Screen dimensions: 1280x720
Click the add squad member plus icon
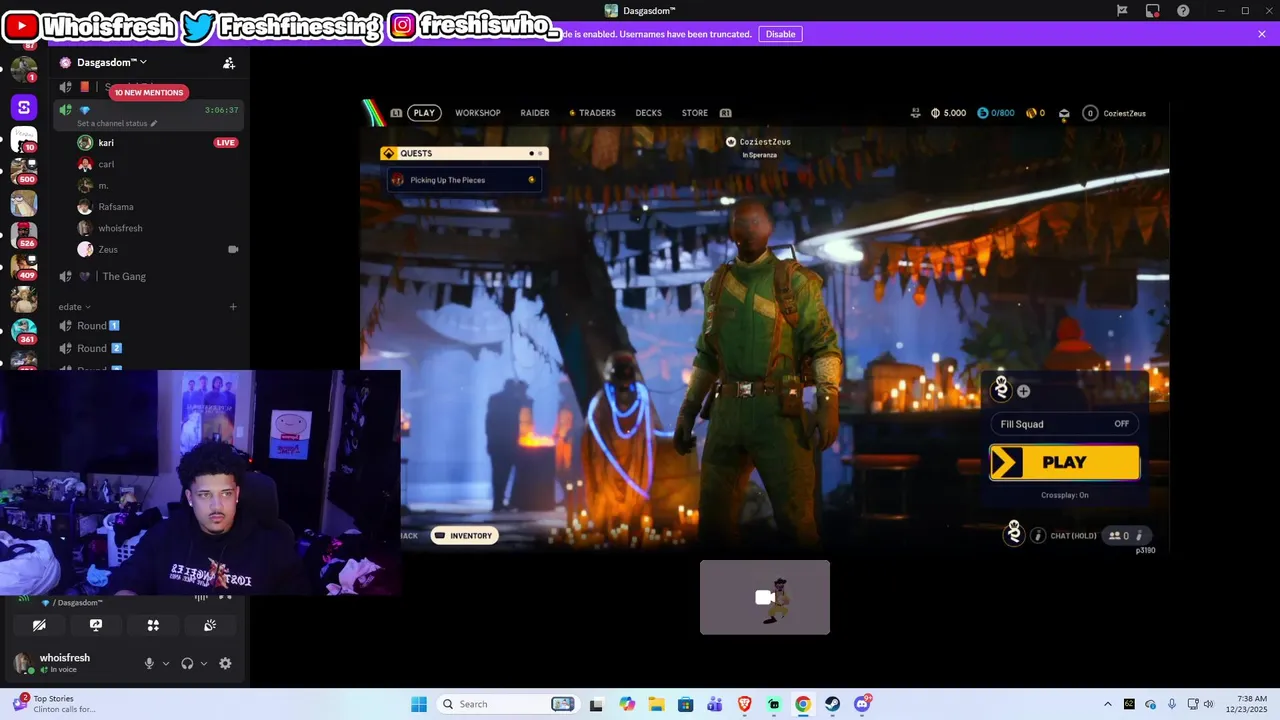point(1023,391)
